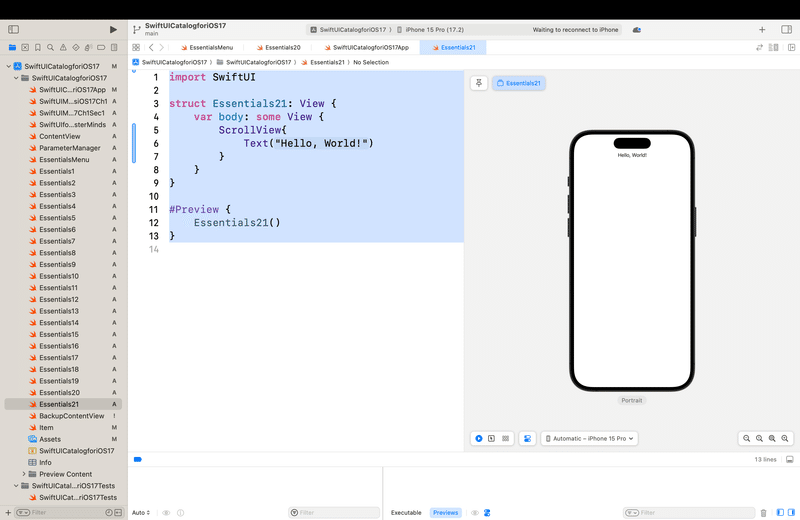
Task: Toggle the debug area at editor bottom
Action: click(790, 459)
